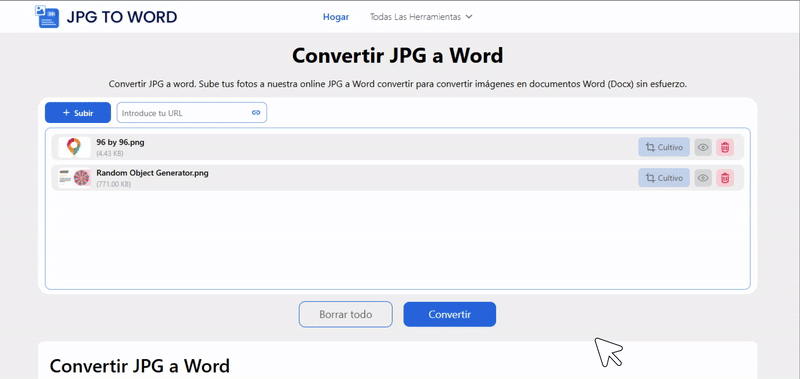Image resolution: width=800 pixels, height=379 pixels.
Task: Crop Random Object Generator.png using Cultivo button
Action: pyautogui.click(x=664, y=178)
